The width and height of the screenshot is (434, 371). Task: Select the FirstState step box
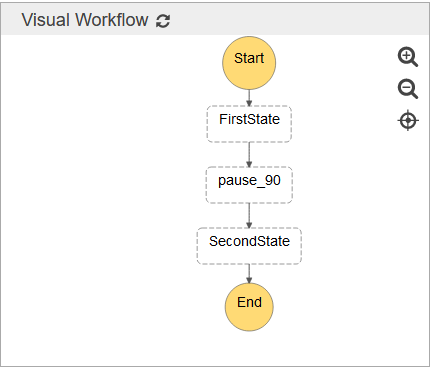249,124
